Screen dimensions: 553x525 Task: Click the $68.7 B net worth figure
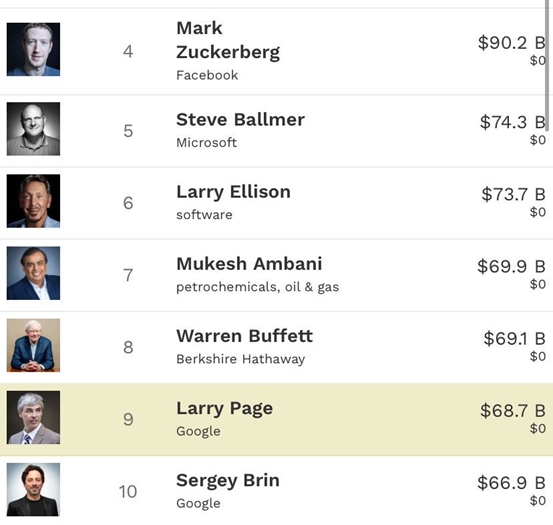(x=512, y=411)
